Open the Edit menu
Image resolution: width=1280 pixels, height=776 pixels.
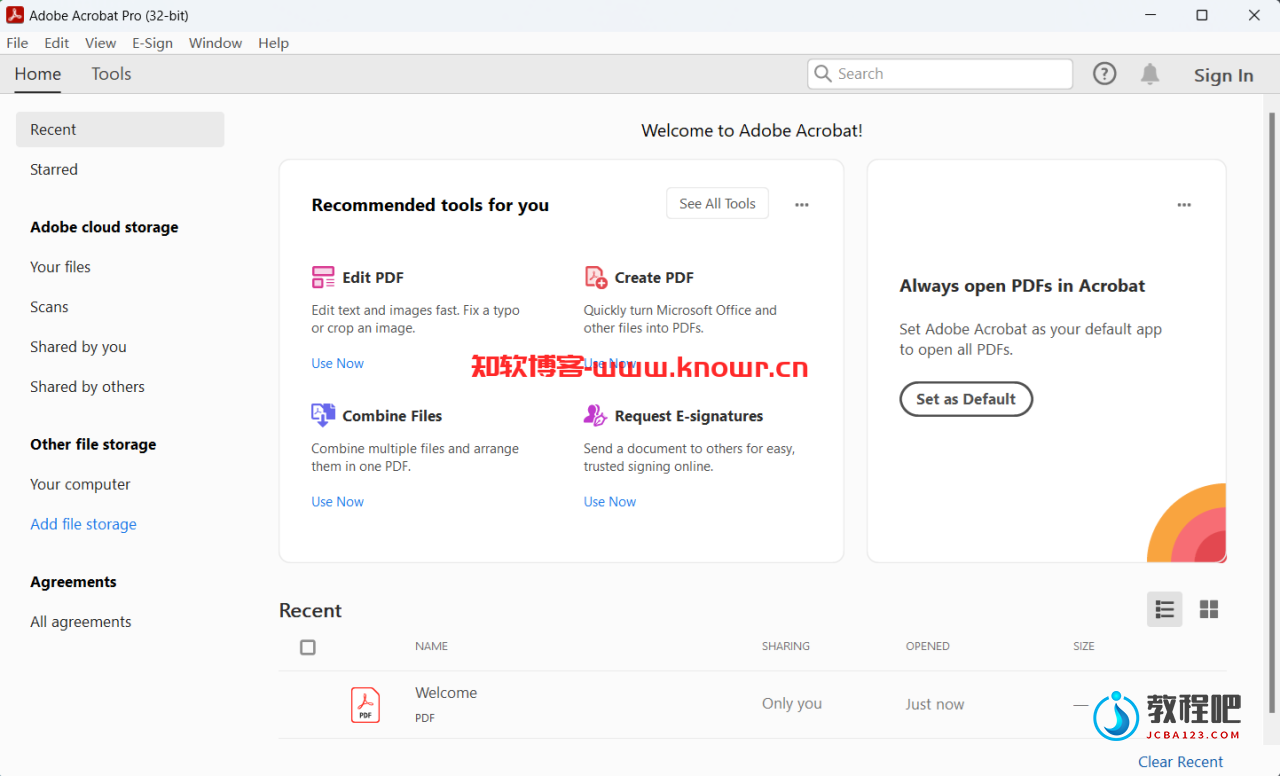click(x=57, y=43)
